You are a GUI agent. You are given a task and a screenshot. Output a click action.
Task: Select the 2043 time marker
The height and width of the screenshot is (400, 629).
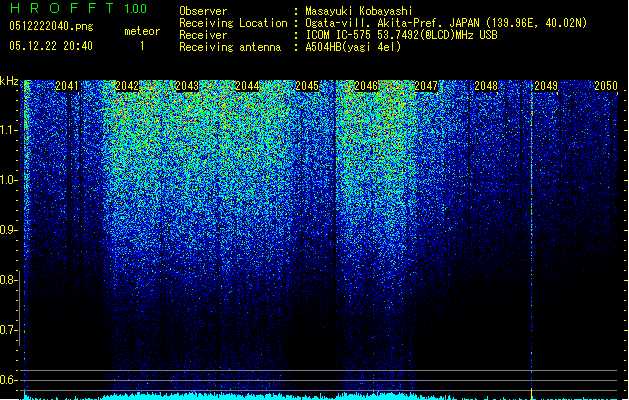click(x=187, y=86)
